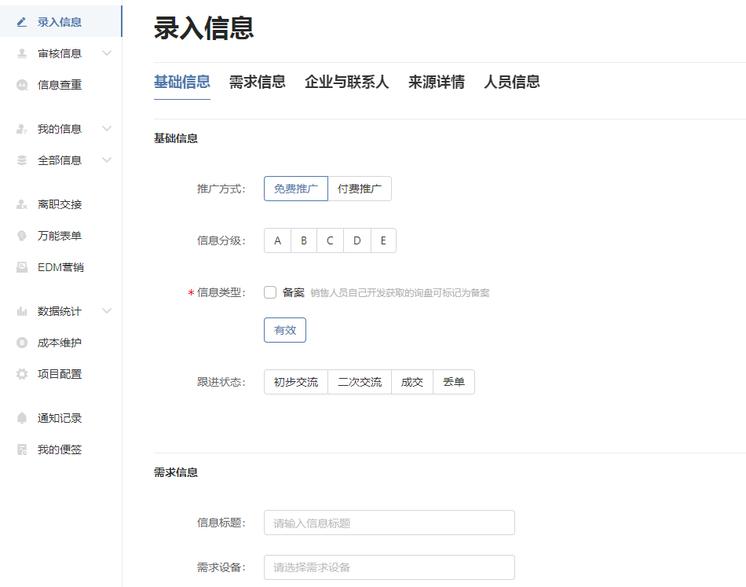Open the 需求设备 selection dropdown
This screenshot has height=587, width=746.
pos(389,567)
